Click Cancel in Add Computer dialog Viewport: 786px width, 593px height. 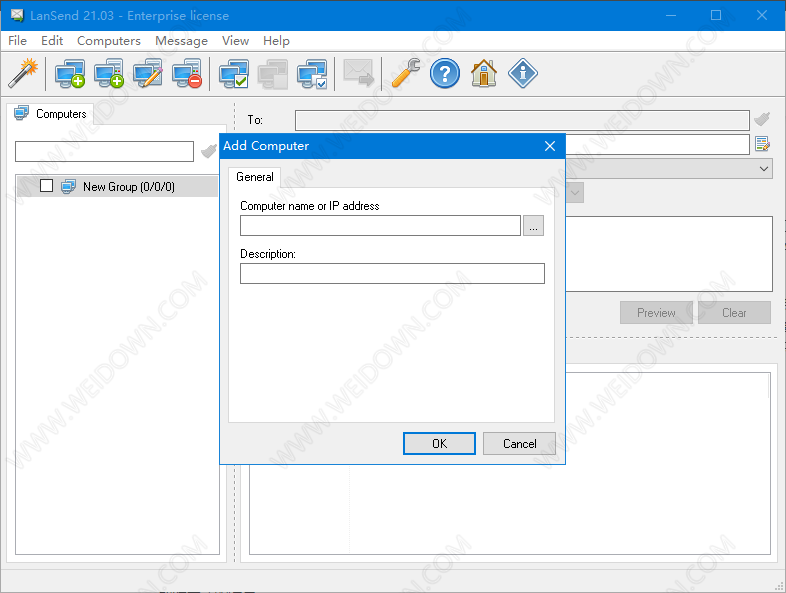(x=519, y=444)
